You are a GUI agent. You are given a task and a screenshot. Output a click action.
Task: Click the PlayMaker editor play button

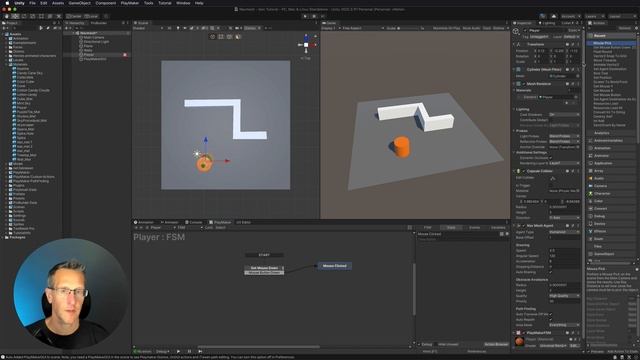(x=178, y=351)
